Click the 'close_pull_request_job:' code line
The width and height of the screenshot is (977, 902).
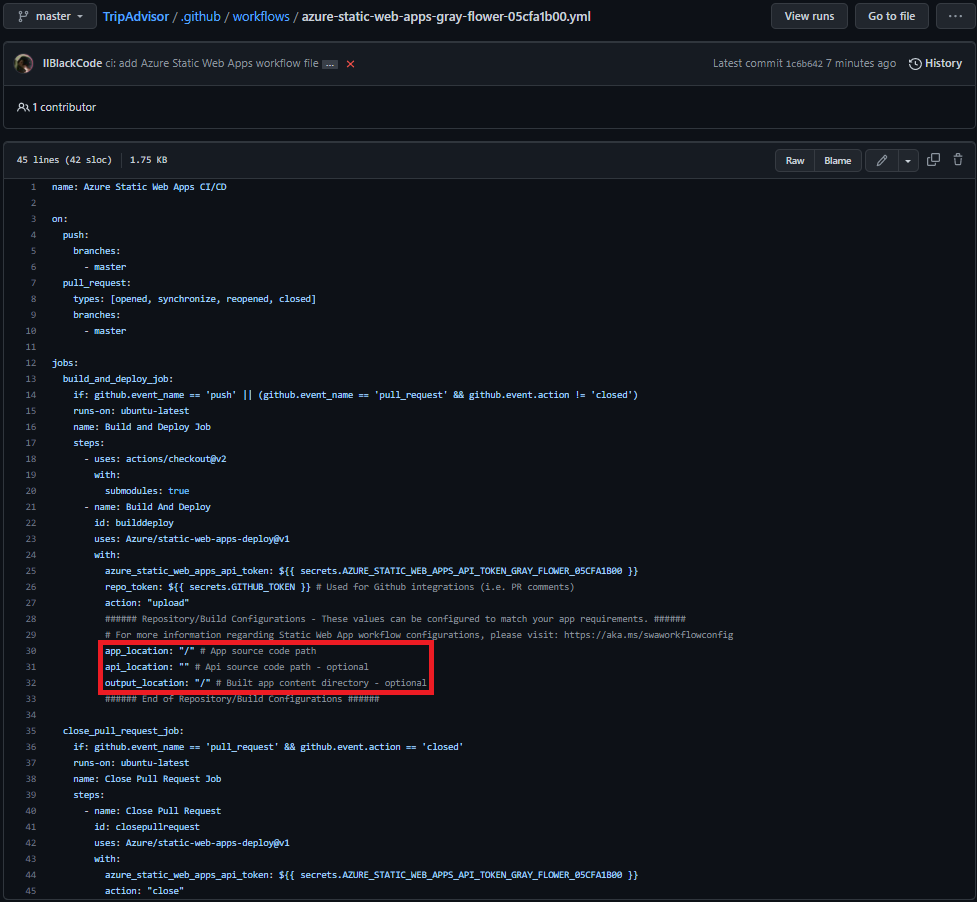pyautogui.click(x=123, y=731)
